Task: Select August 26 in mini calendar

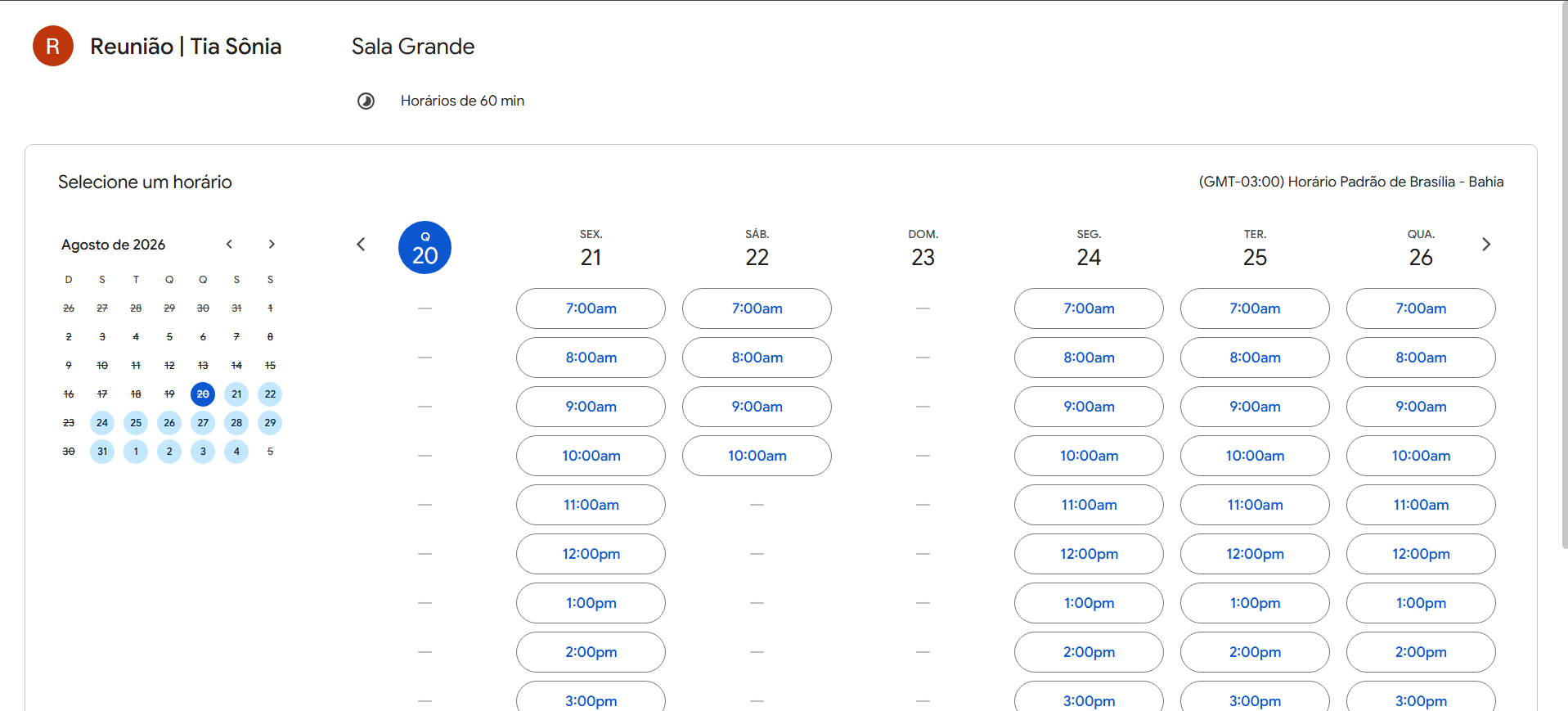Action: 169,423
